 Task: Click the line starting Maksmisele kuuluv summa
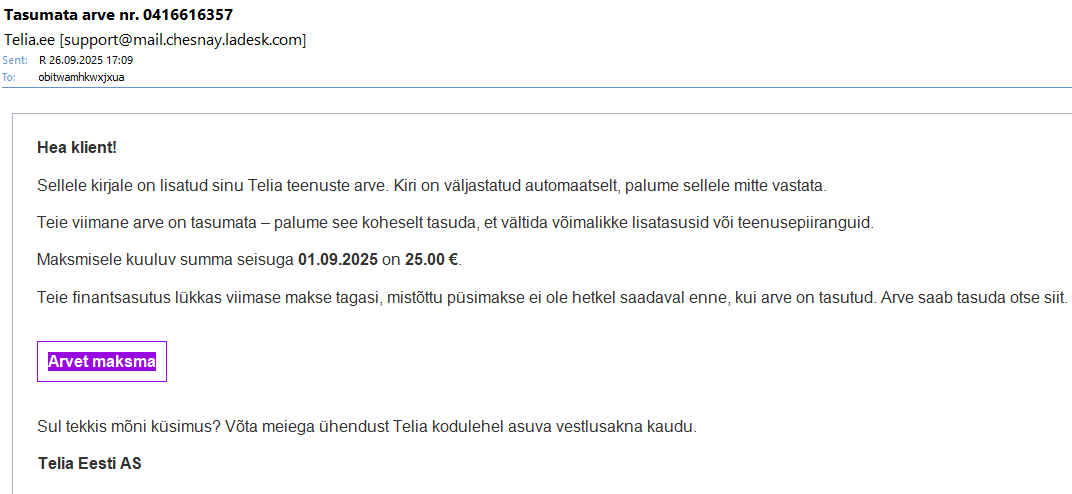(250, 260)
